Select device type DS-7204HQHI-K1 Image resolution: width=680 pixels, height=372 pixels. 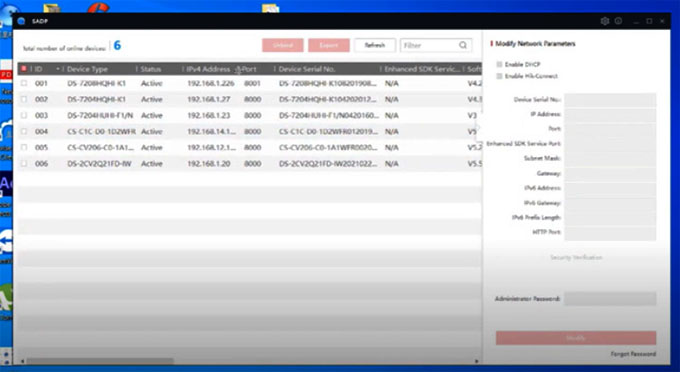coord(96,99)
